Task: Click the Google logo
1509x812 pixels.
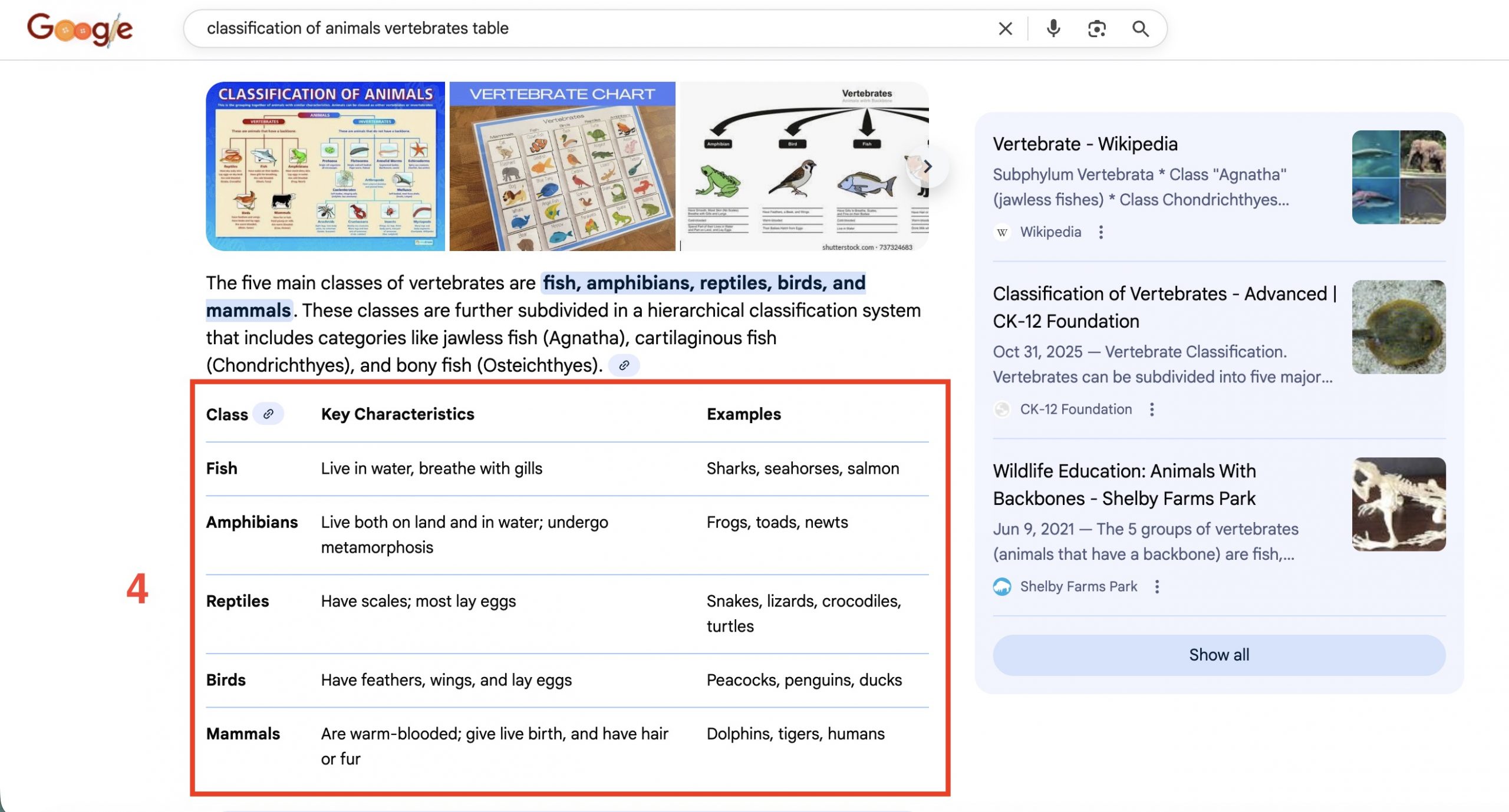Action: pos(80,29)
